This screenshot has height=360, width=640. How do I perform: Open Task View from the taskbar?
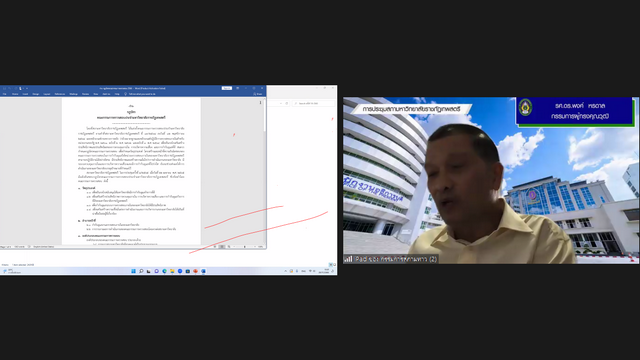pyautogui.click(x=149, y=271)
